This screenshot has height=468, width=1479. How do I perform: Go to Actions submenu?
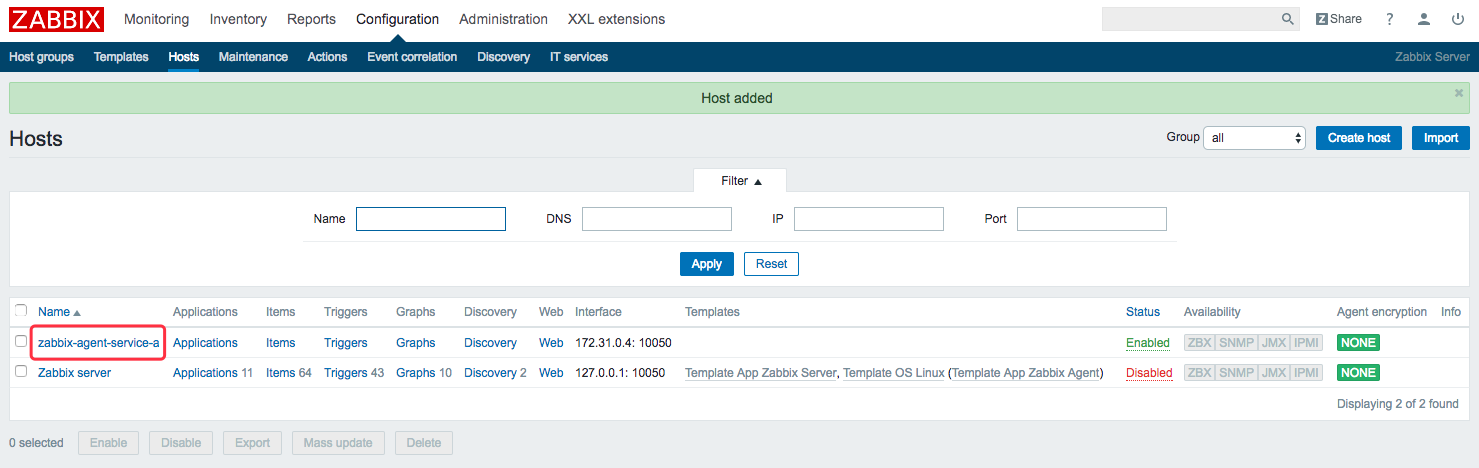327,57
